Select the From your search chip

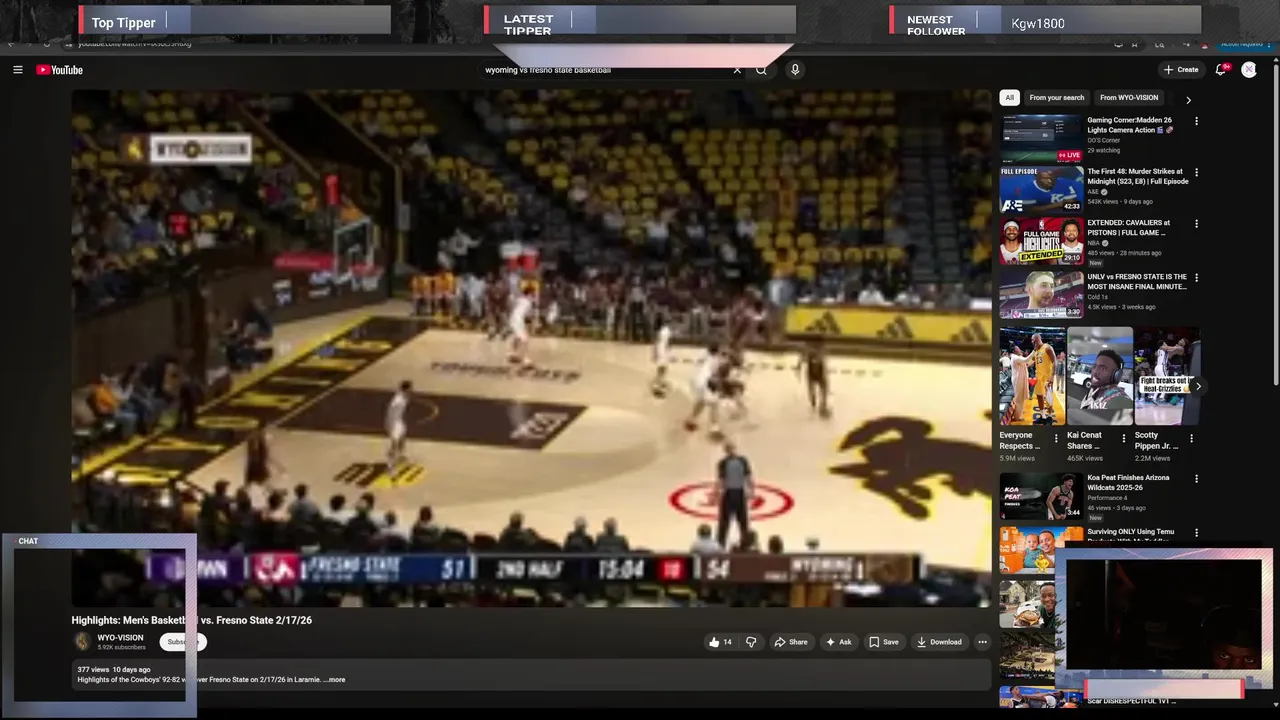coord(1056,98)
